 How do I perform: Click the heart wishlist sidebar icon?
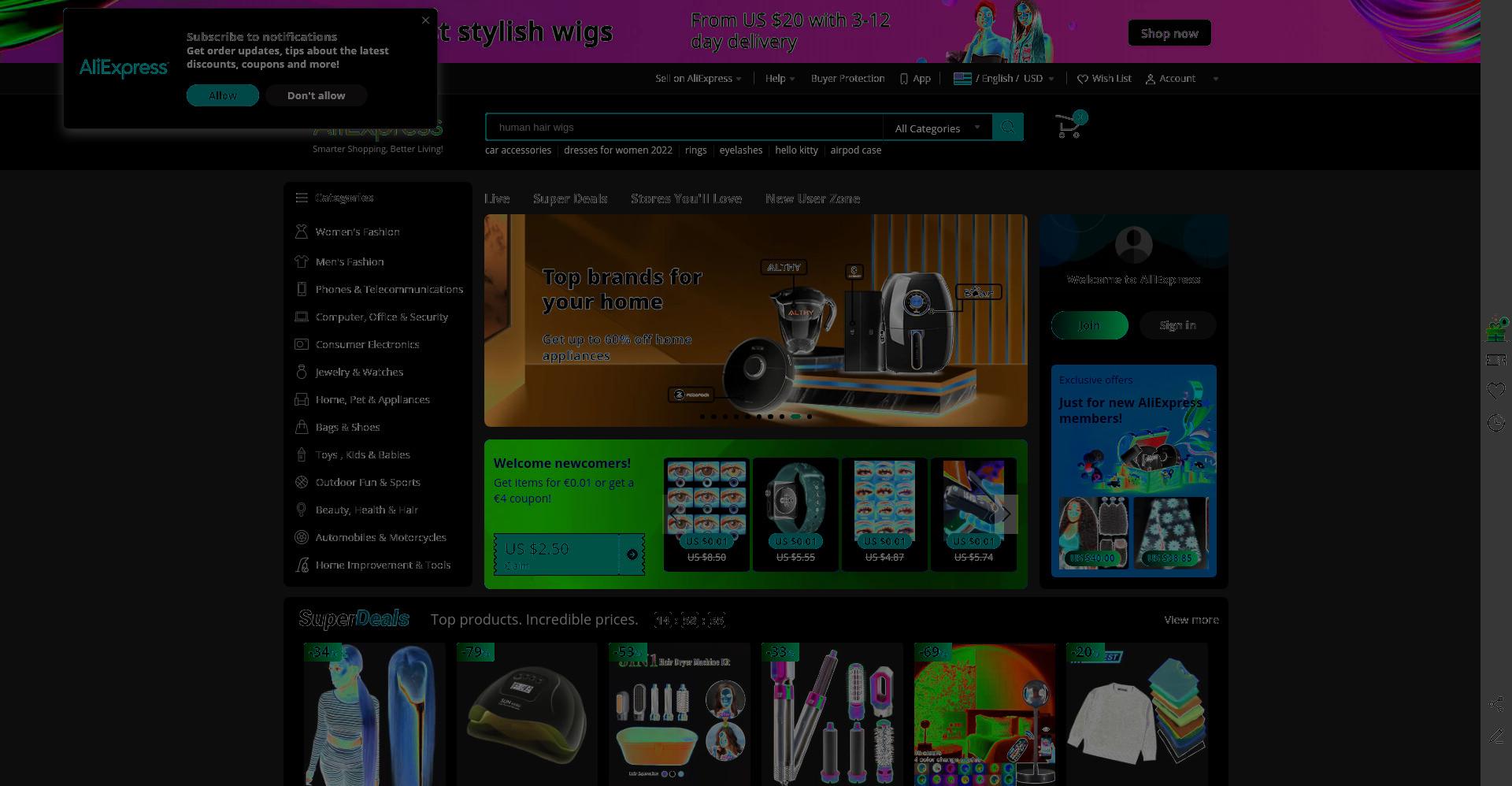click(x=1496, y=391)
